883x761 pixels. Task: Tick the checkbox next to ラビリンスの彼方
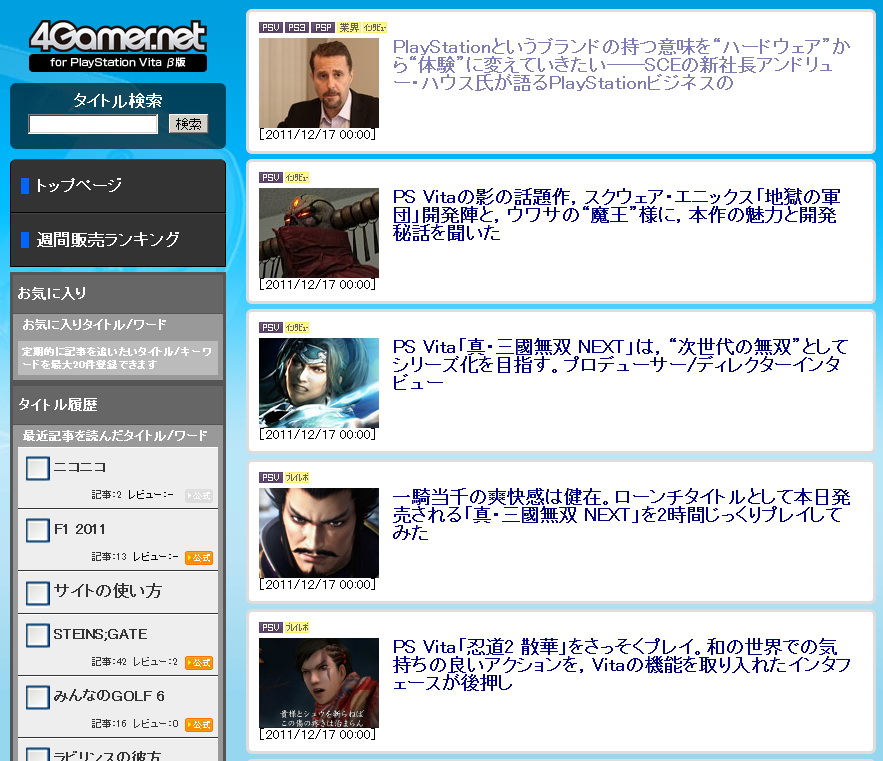pyautogui.click(x=38, y=754)
